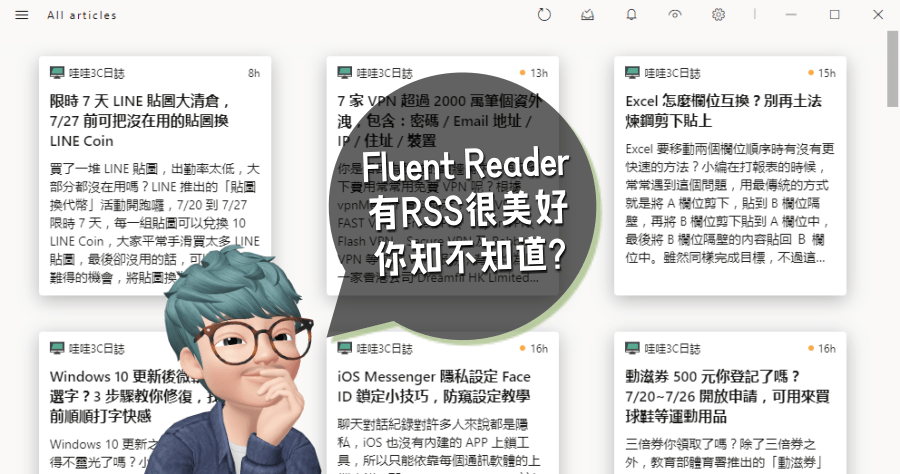Click the 8h timestamp on the LINE card
Image resolution: width=900 pixels, height=474 pixels.
click(254, 73)
